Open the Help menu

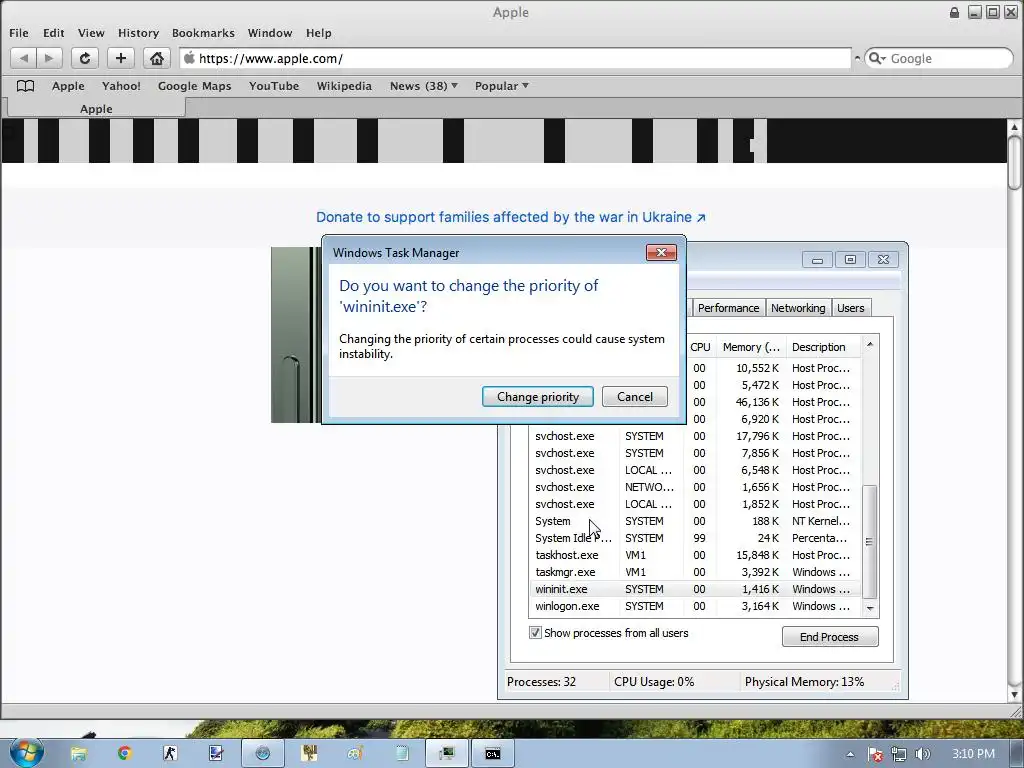[319, 33]
